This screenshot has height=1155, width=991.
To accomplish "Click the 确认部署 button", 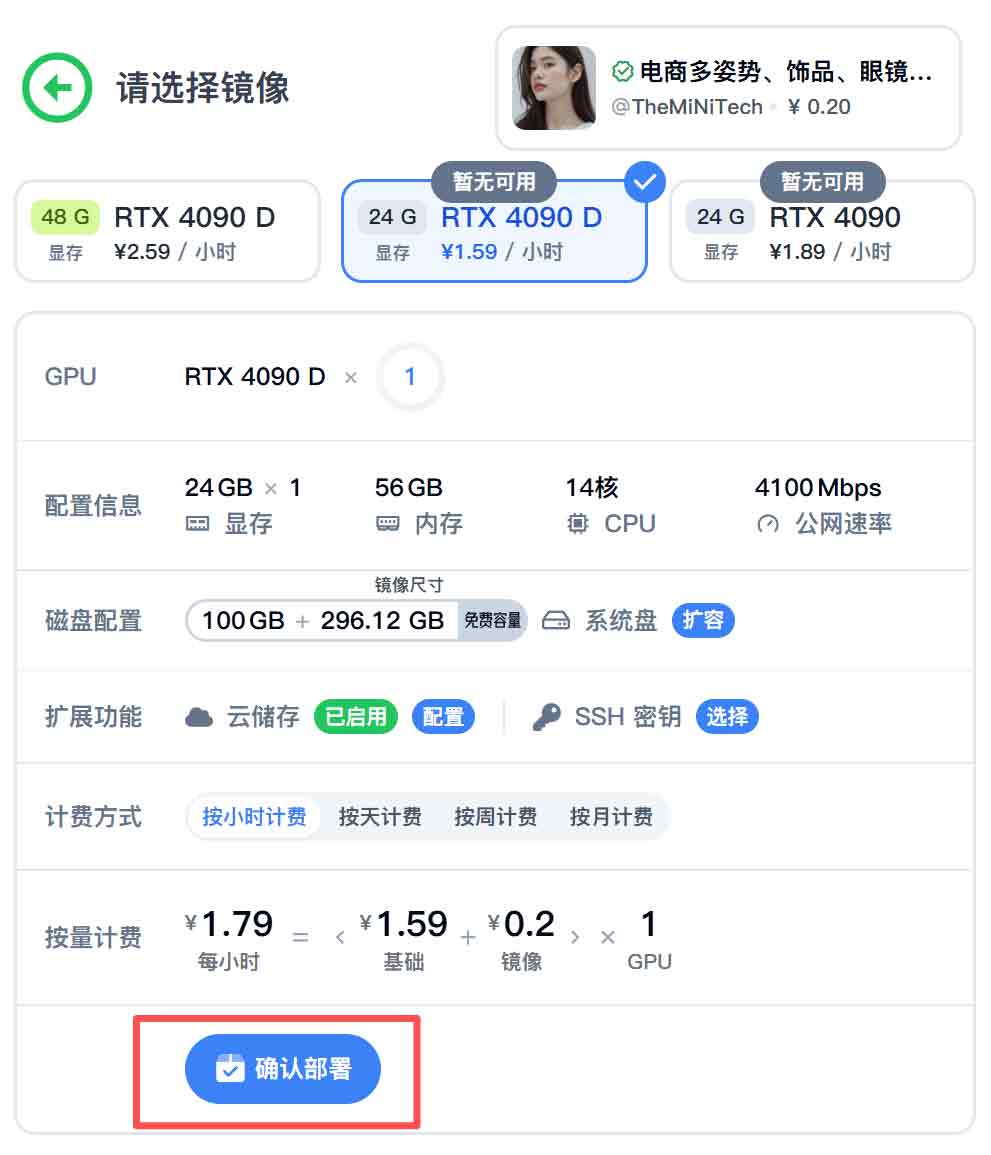I will (x=283, y=1069).
